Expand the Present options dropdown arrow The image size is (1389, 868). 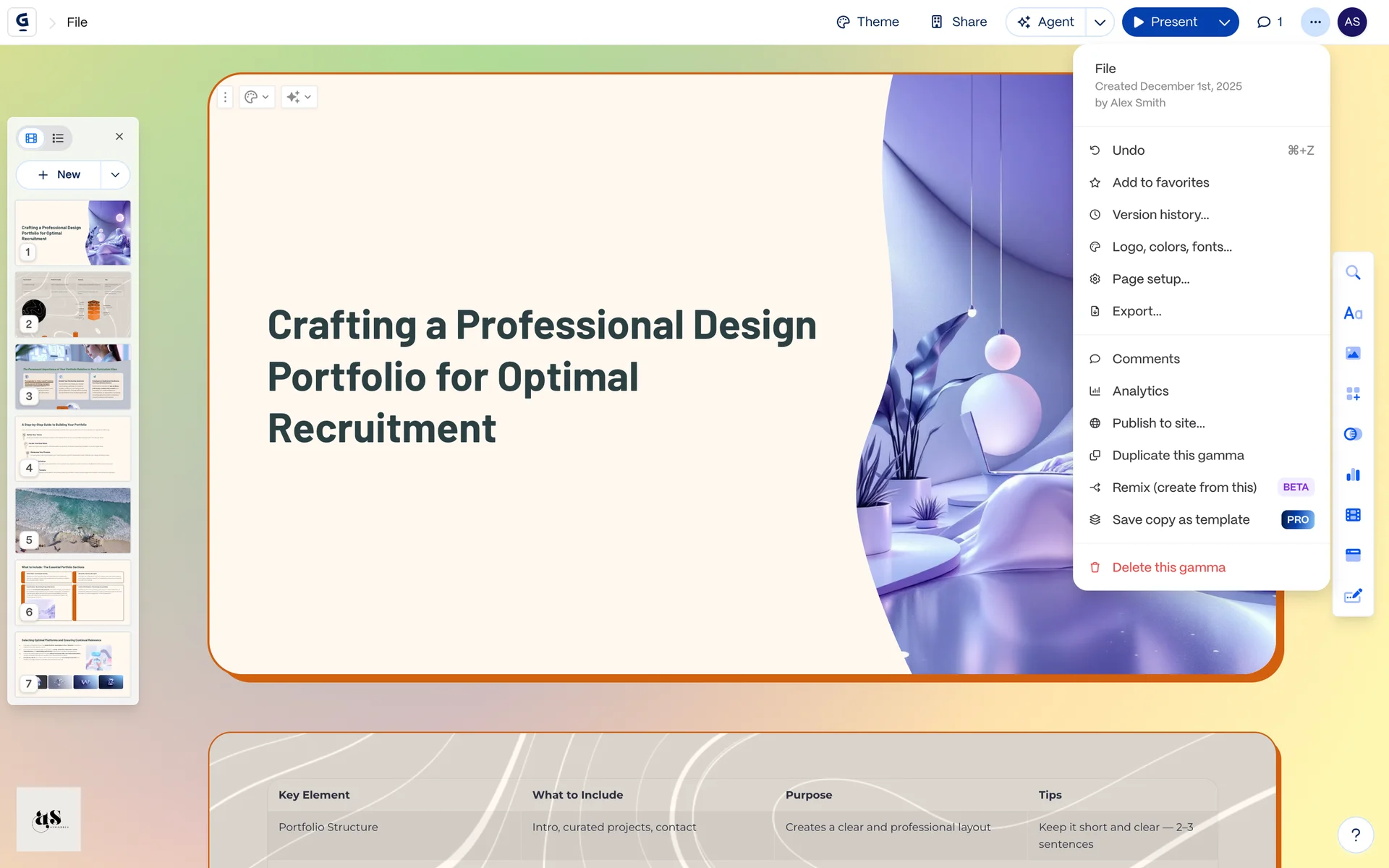point(1224,22)
